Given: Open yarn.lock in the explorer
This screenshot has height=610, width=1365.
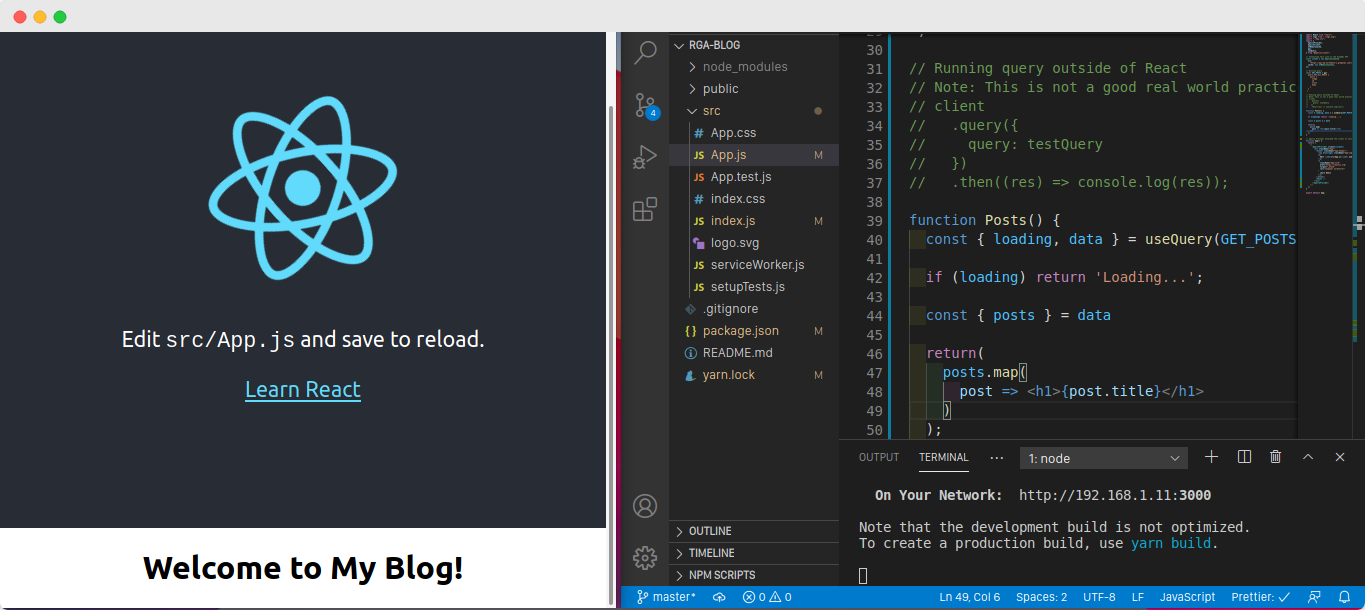Looking at the screenshot, I should (x=754, y=375).
